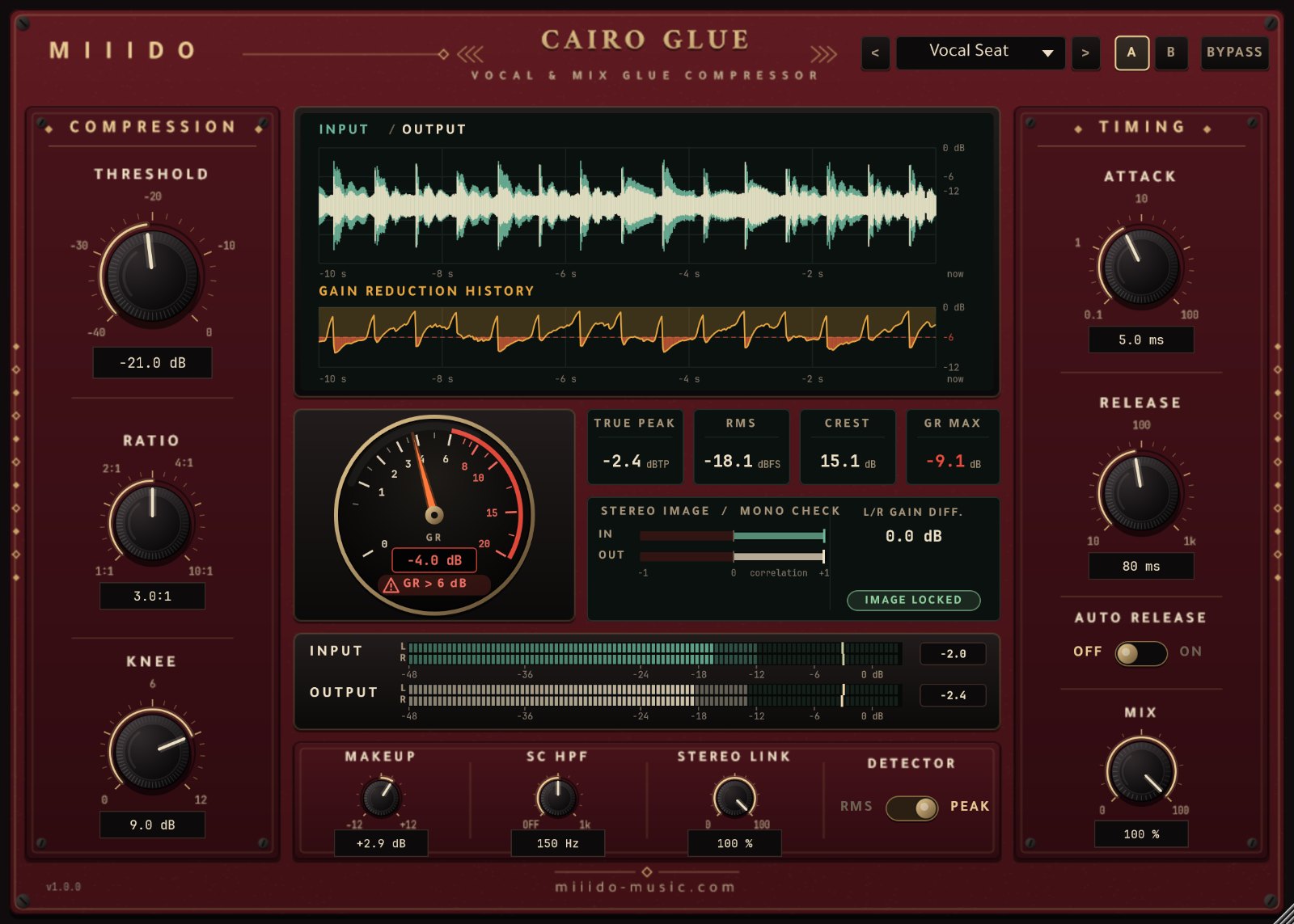Open the Vocal Seat preset dropdown

coord(980,53)
